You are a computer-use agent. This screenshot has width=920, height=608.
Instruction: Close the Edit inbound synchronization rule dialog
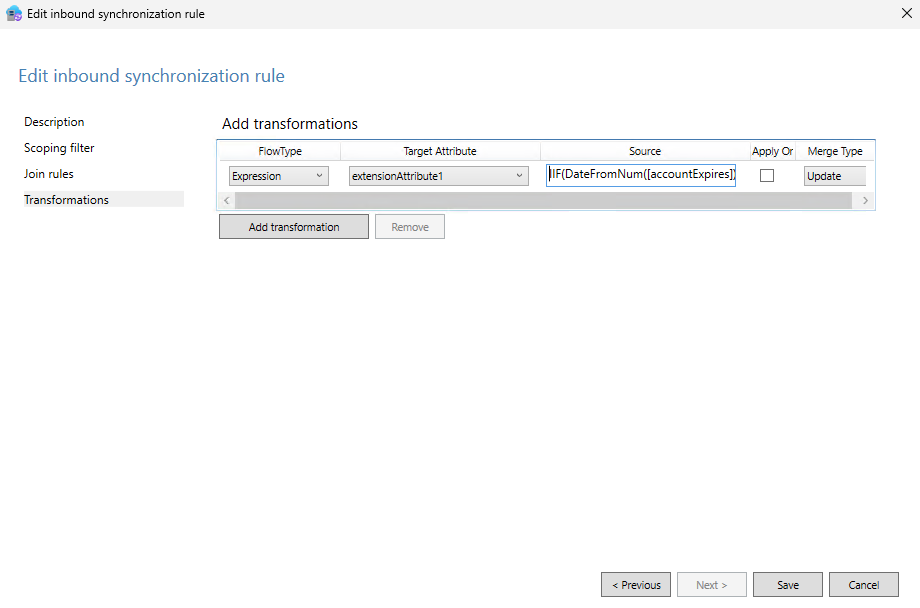pos(907,13)
